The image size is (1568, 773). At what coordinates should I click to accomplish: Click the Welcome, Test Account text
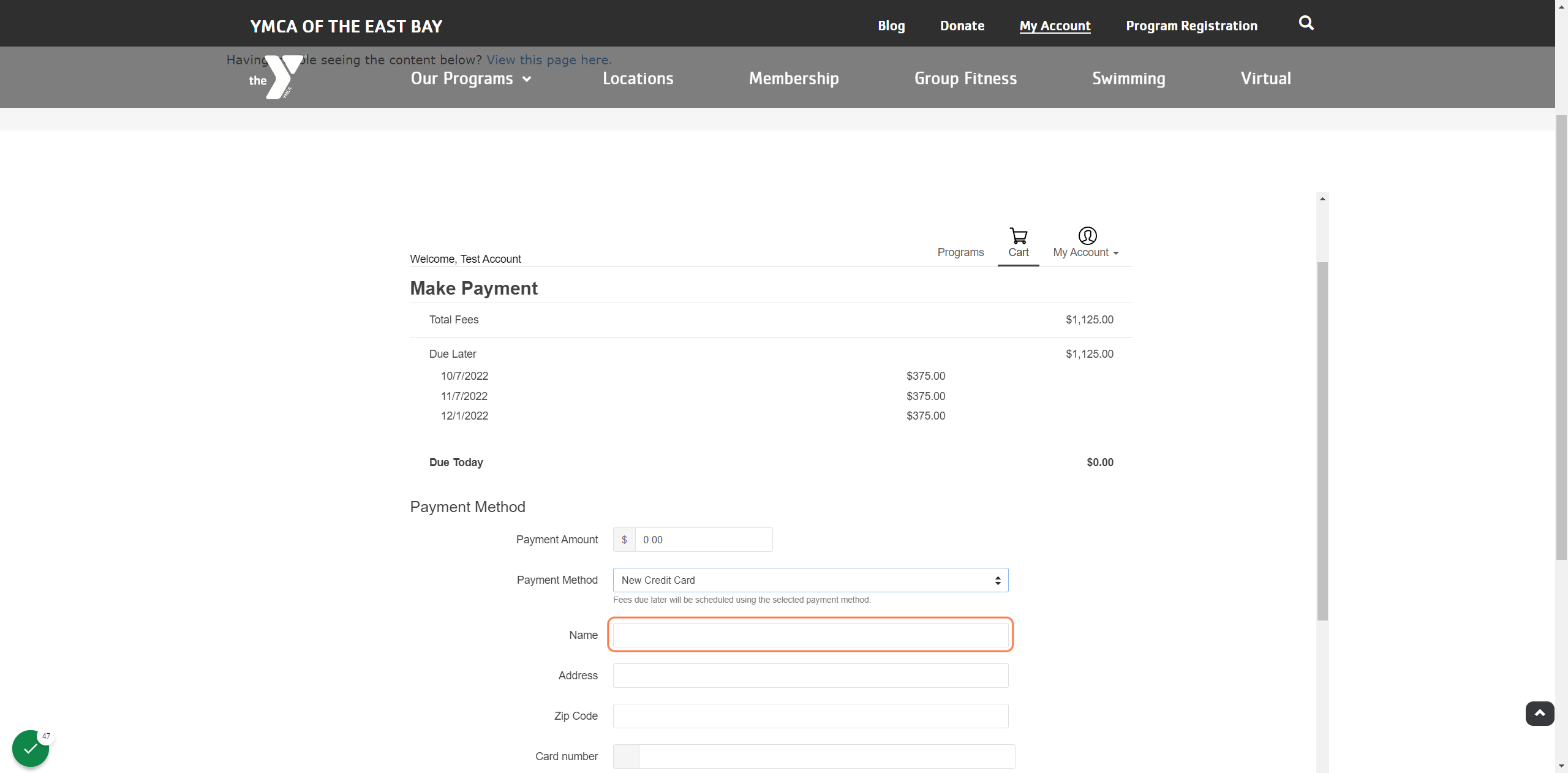pyautogui.click(x=466, y=259)
